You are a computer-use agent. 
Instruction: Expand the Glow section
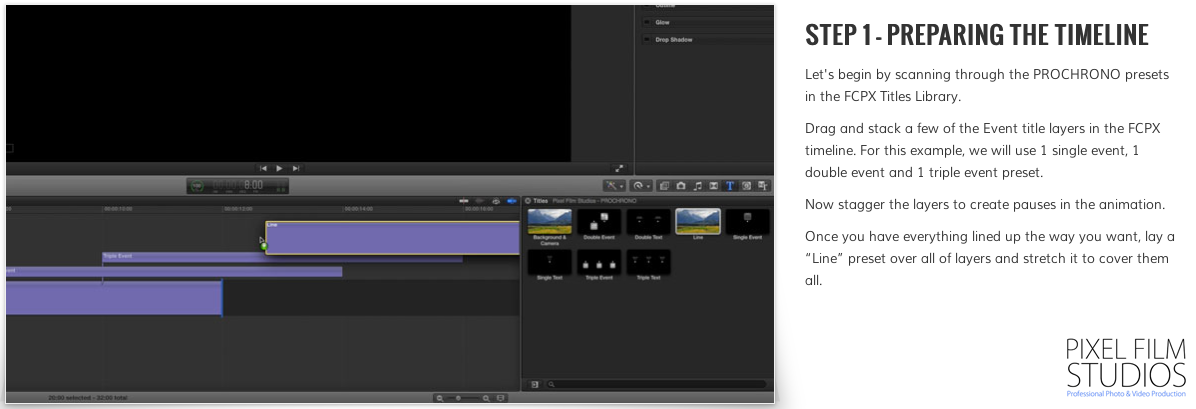click(662, 22)
